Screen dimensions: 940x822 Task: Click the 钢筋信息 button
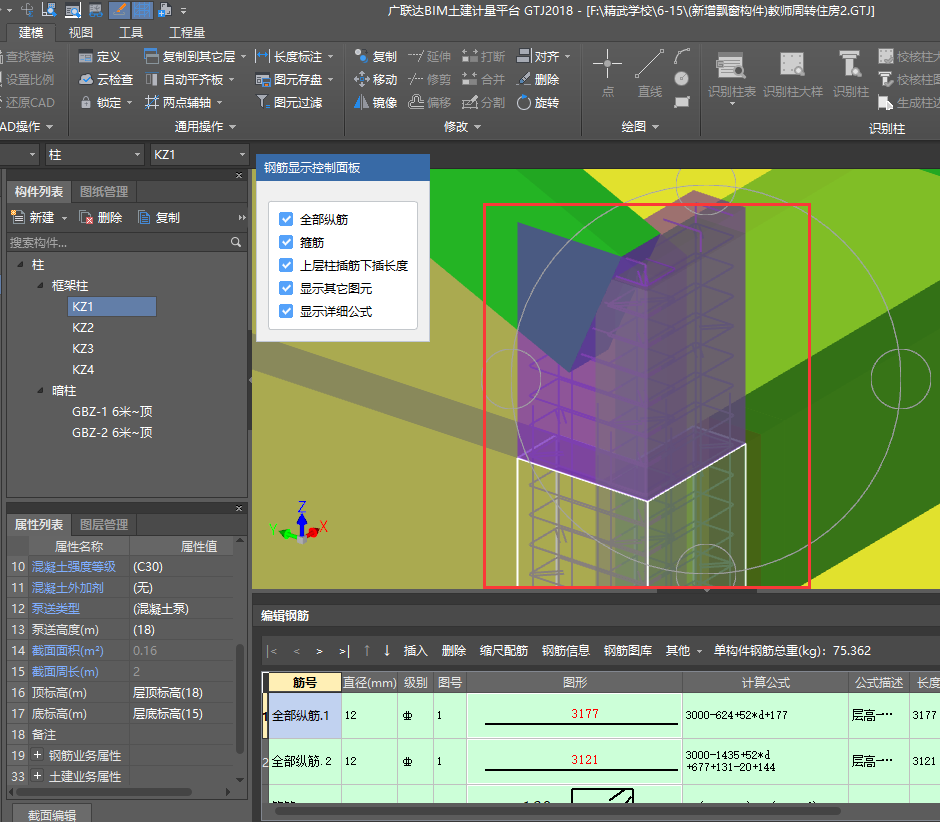point(565,651)
